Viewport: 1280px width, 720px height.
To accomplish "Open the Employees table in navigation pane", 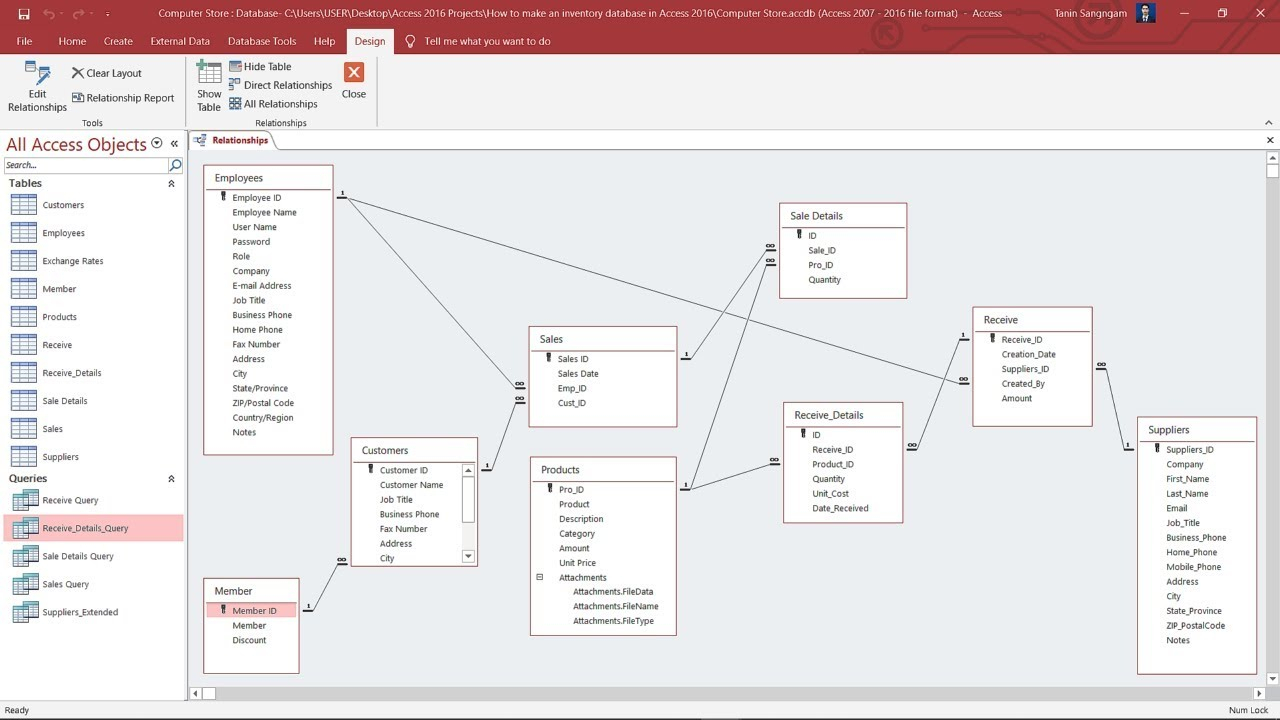I will pos(63,233).
